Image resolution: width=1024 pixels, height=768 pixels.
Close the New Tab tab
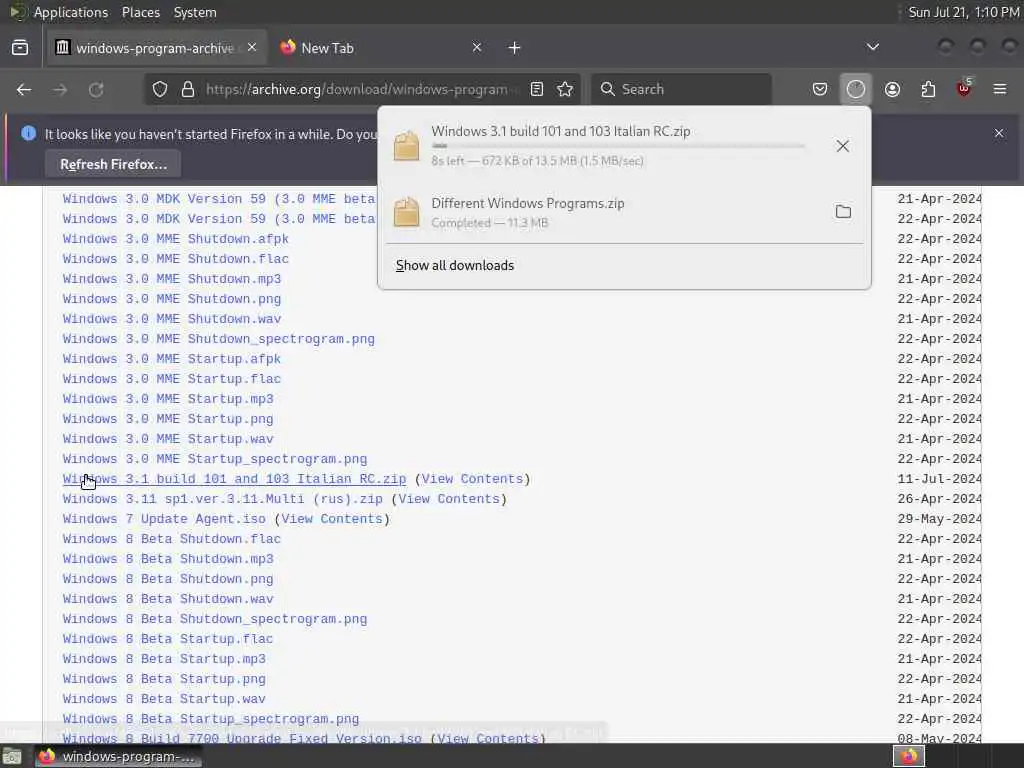pyautogui.click(x=477, y=48)
